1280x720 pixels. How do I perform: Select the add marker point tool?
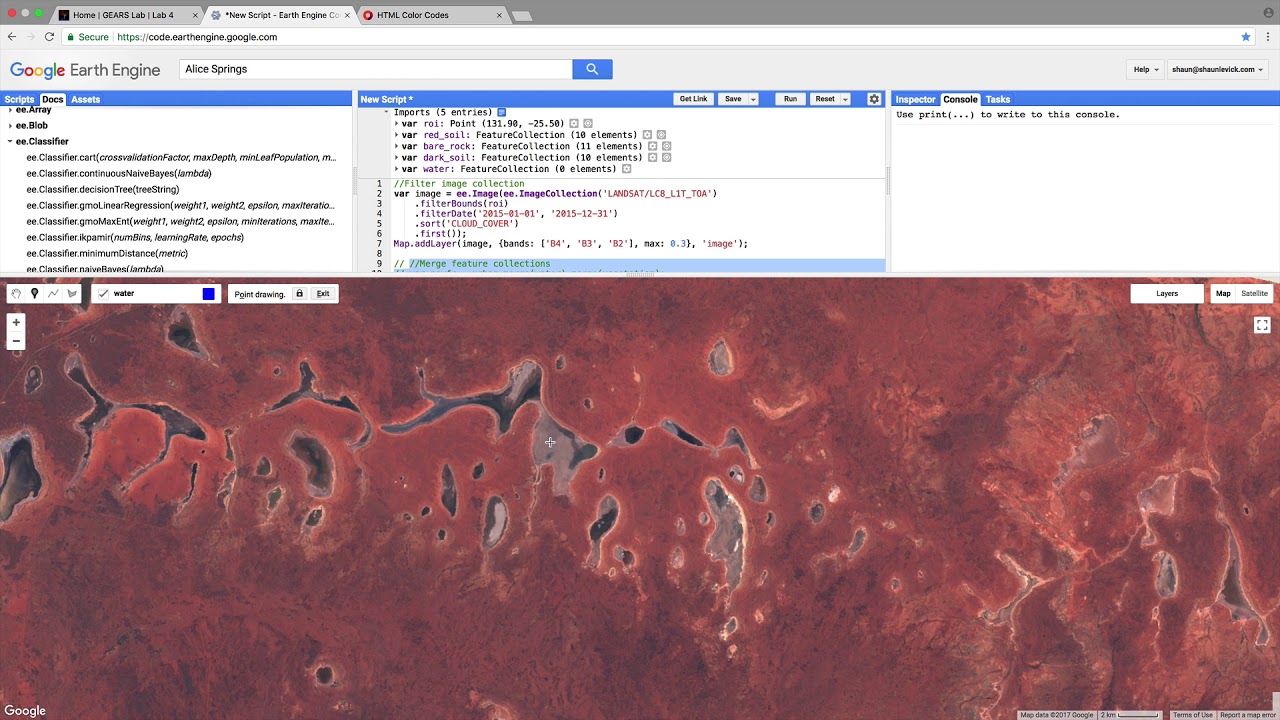[x=34, y=294]
